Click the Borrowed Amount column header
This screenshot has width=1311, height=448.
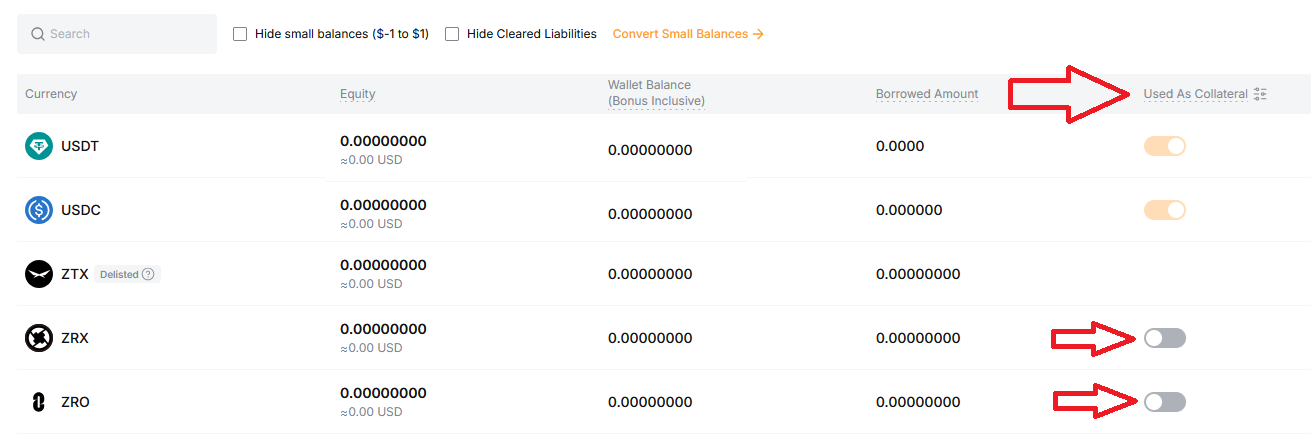click(x=927, y=94)
